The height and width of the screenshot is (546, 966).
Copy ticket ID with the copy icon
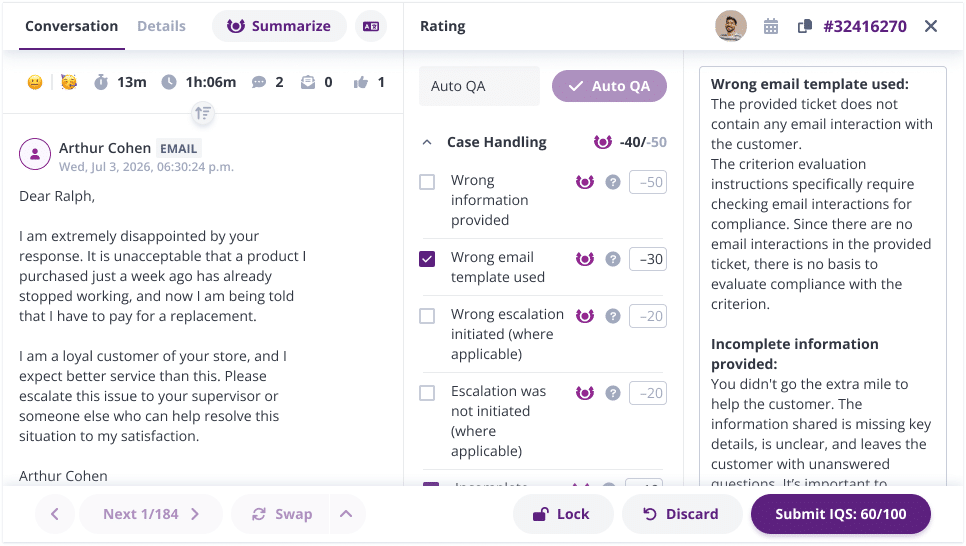point(804,27)
